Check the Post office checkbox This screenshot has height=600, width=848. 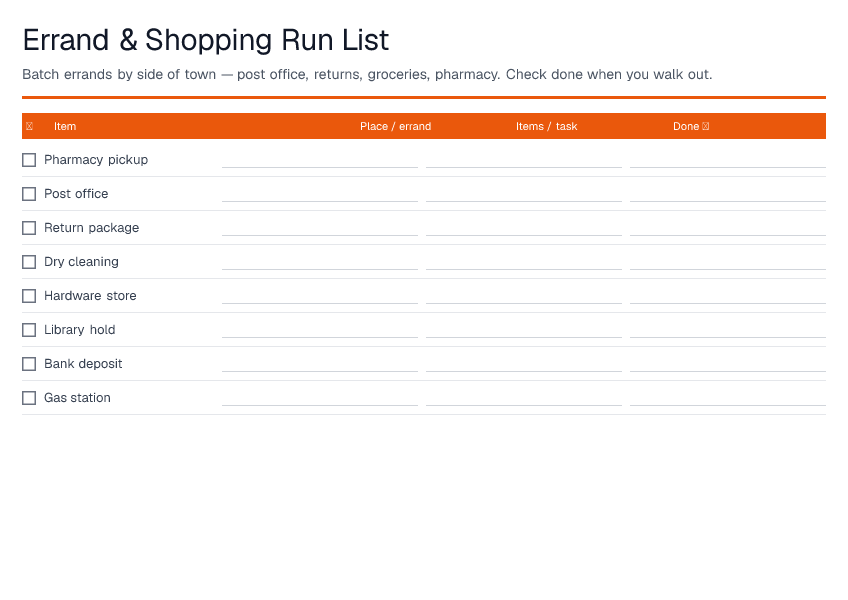click(29, 194)
